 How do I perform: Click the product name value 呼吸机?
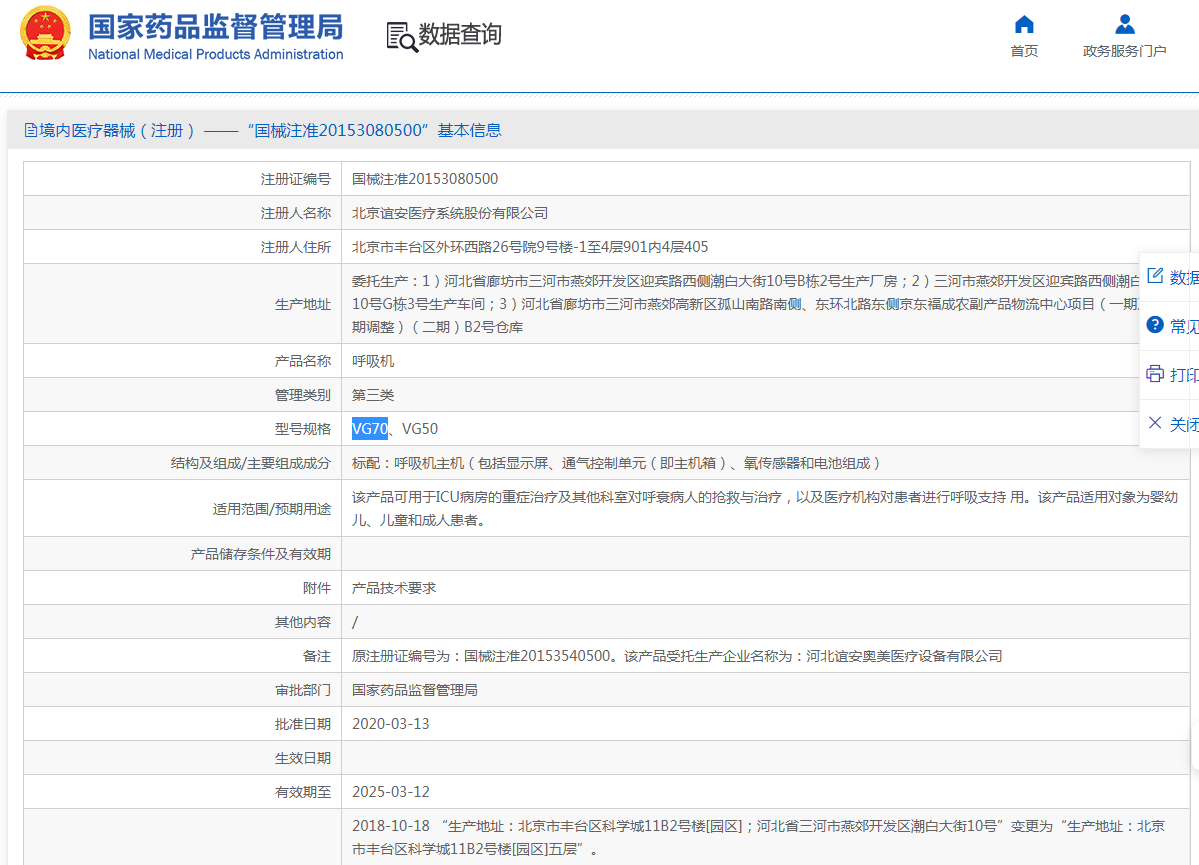point(373,361)
